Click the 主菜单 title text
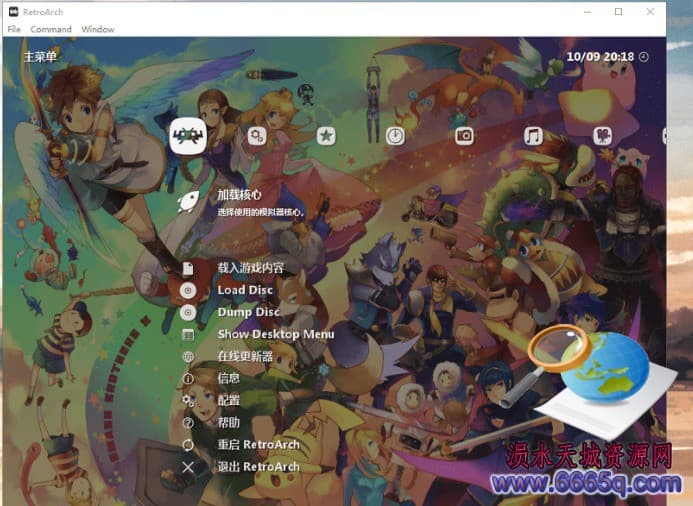The width and height of the screenshot is (693, 506). click(x=40, y=57)
